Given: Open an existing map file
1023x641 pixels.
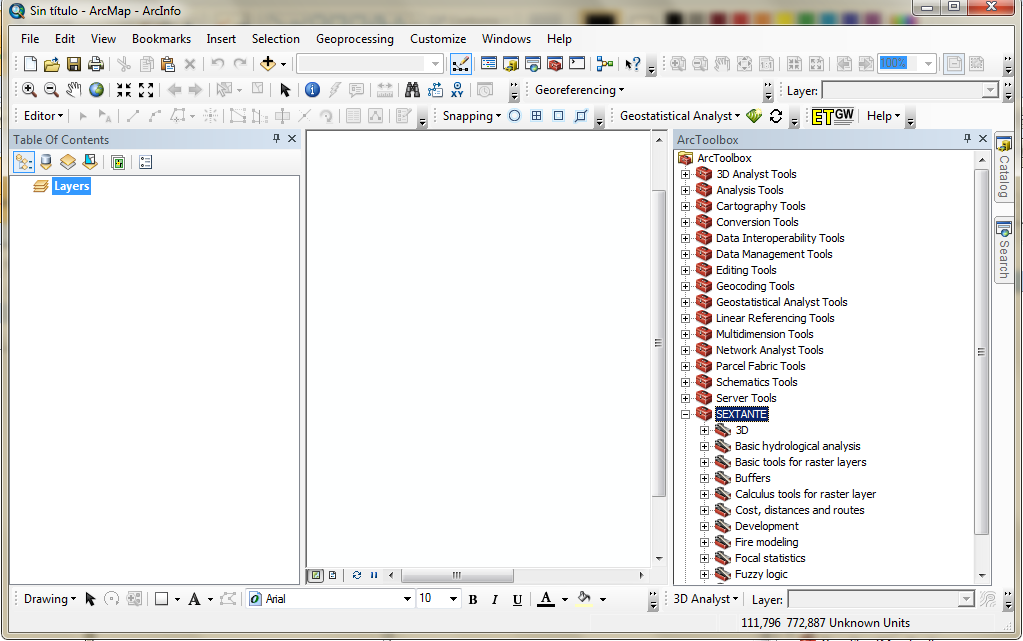Looking at the screenshot, I should click(x=52, y=64).
